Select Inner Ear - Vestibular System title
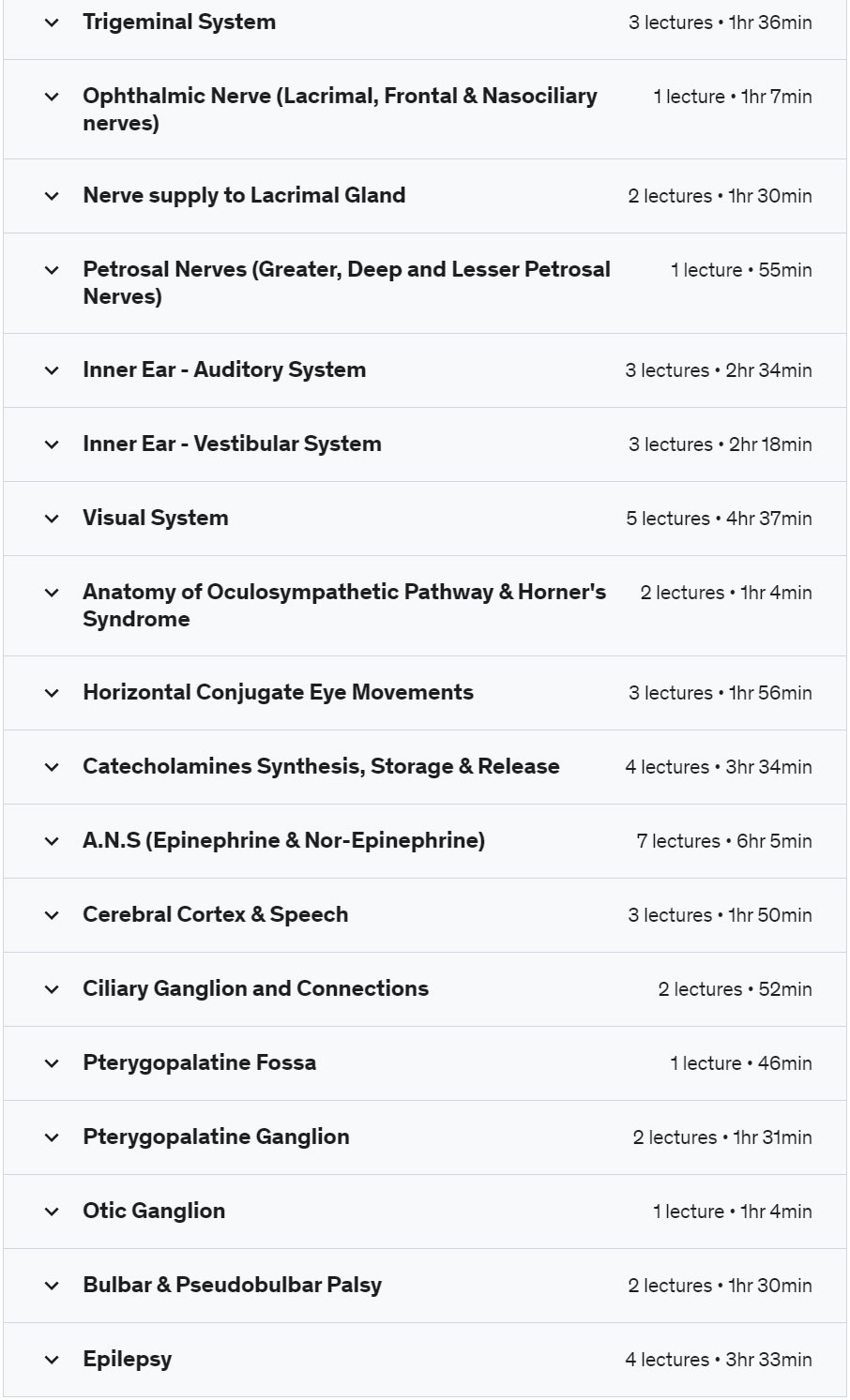Screen dimensions: 850x1400 coord(232,444)
